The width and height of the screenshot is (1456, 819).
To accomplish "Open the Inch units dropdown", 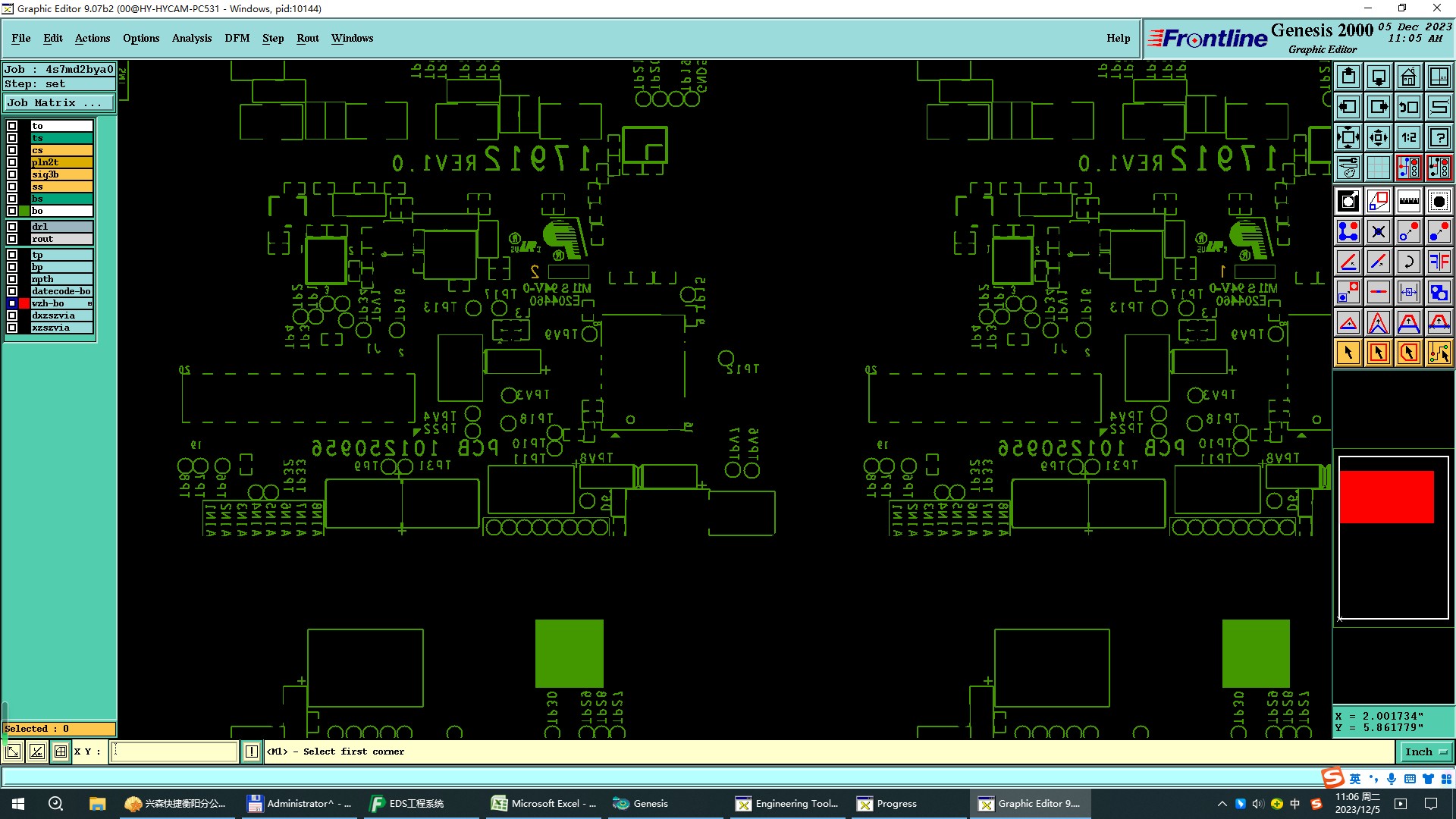I will [x=1426, y=752].
